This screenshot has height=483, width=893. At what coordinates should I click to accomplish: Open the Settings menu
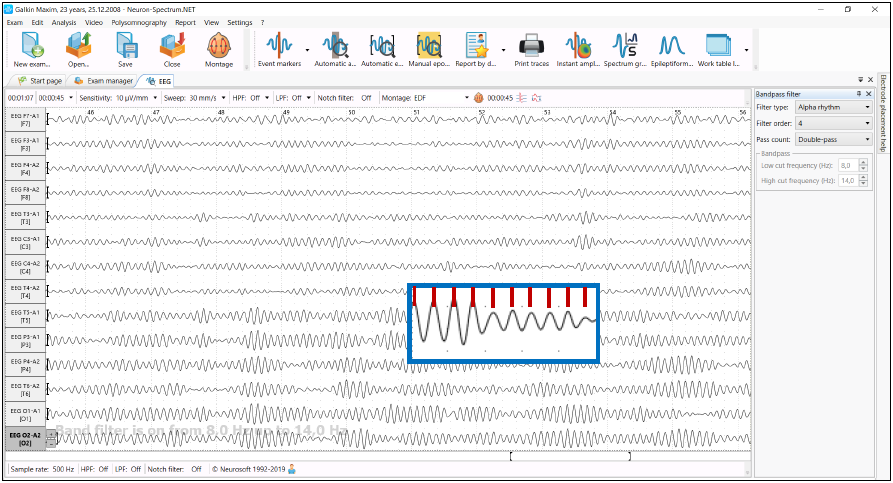240,23
